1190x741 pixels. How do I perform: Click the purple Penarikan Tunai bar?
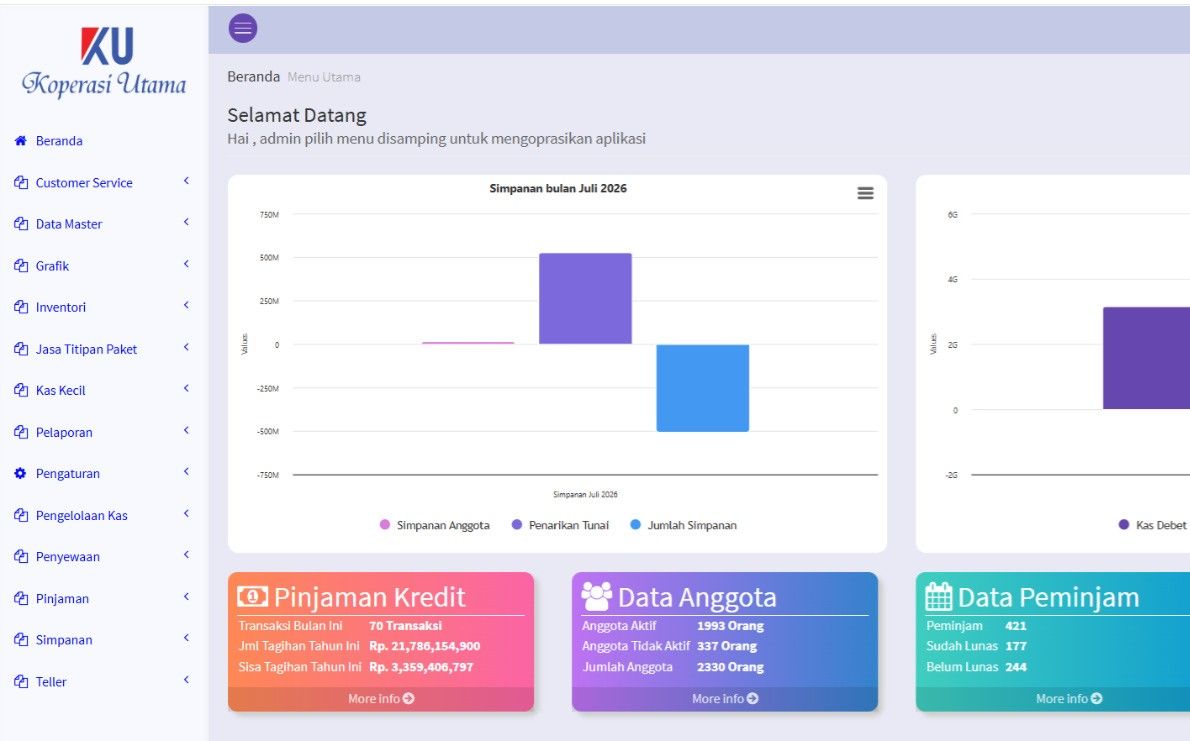tap(585, 298)
